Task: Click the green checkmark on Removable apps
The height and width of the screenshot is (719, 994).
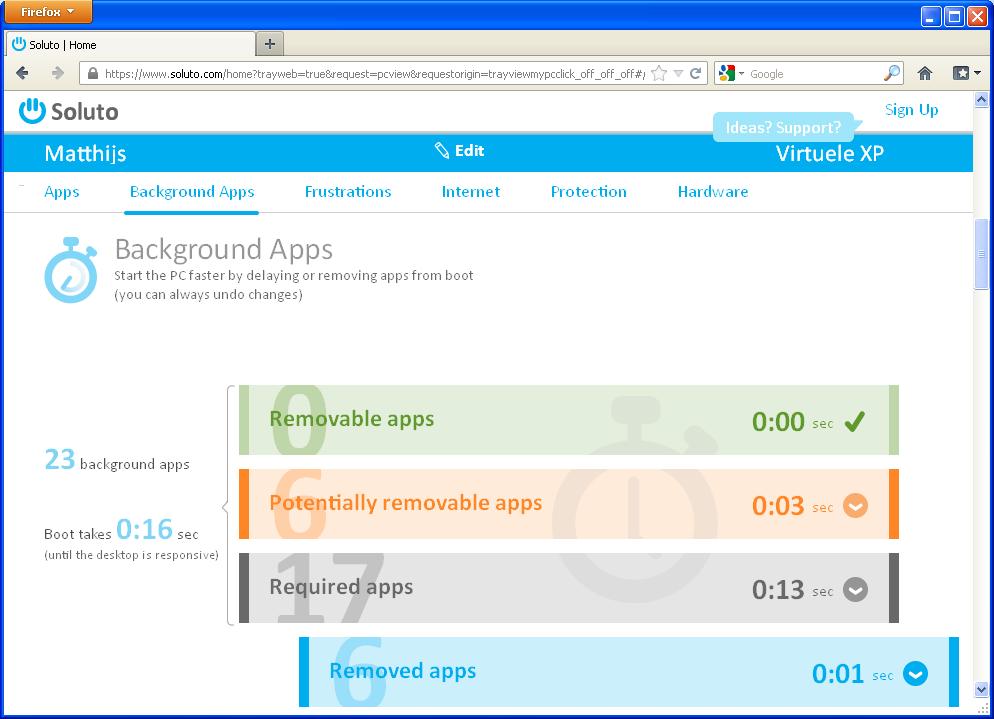Action: click(854, 422)
